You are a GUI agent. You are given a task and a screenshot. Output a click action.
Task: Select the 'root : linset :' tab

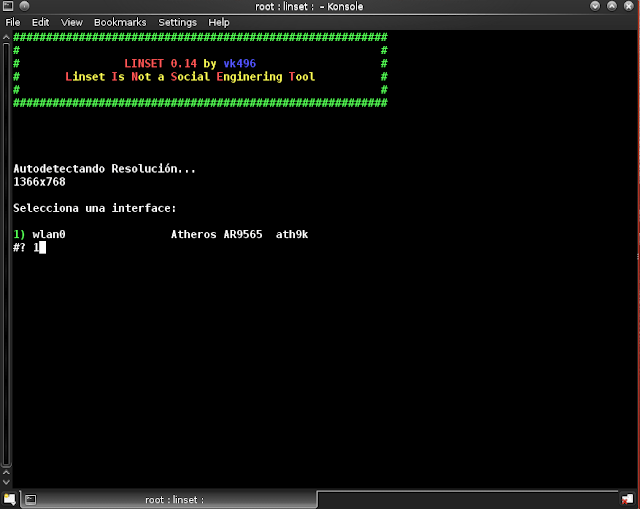tap(174, 499)
